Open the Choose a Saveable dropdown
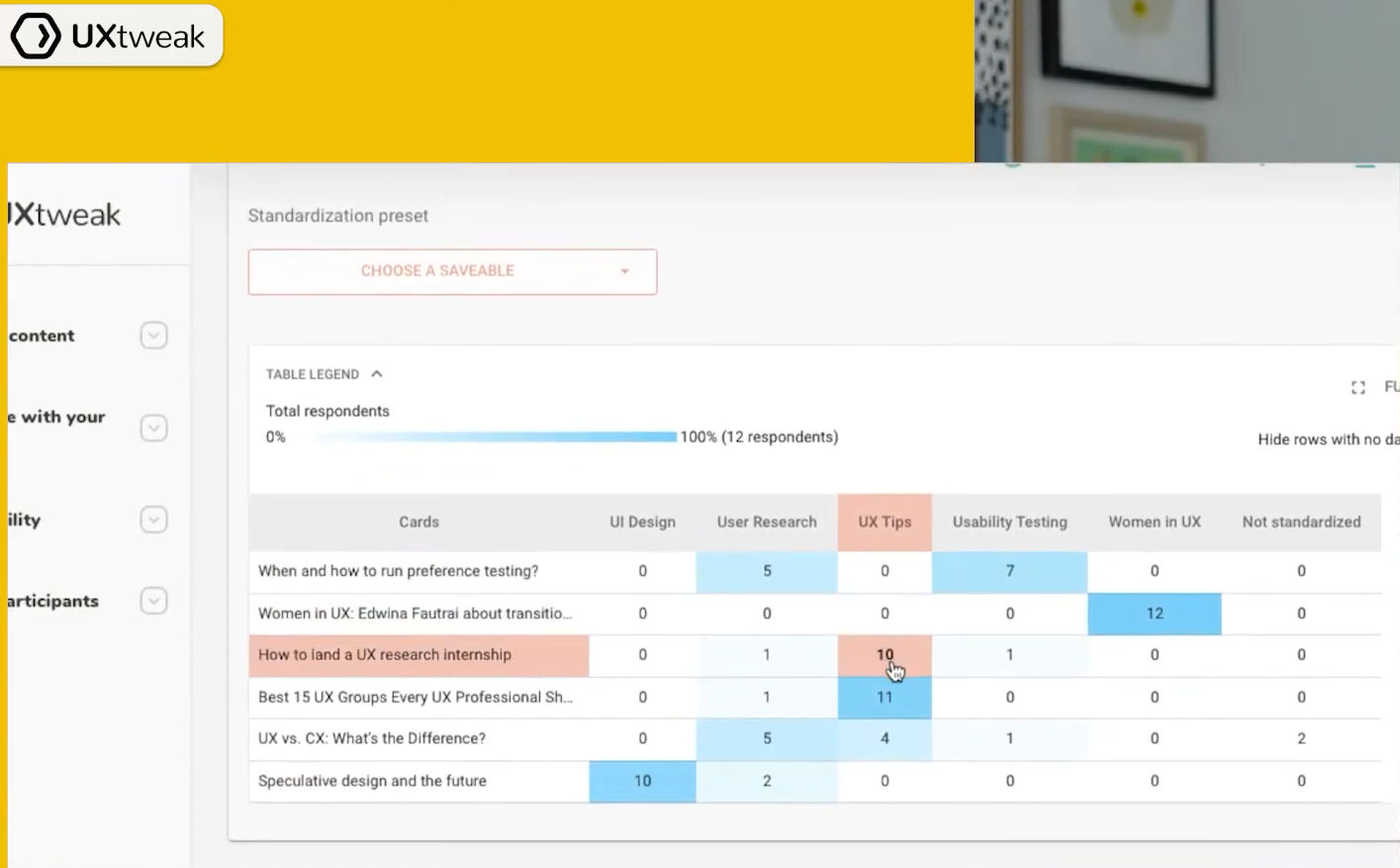Screen dimensions: 1400x868 (452, 271)
